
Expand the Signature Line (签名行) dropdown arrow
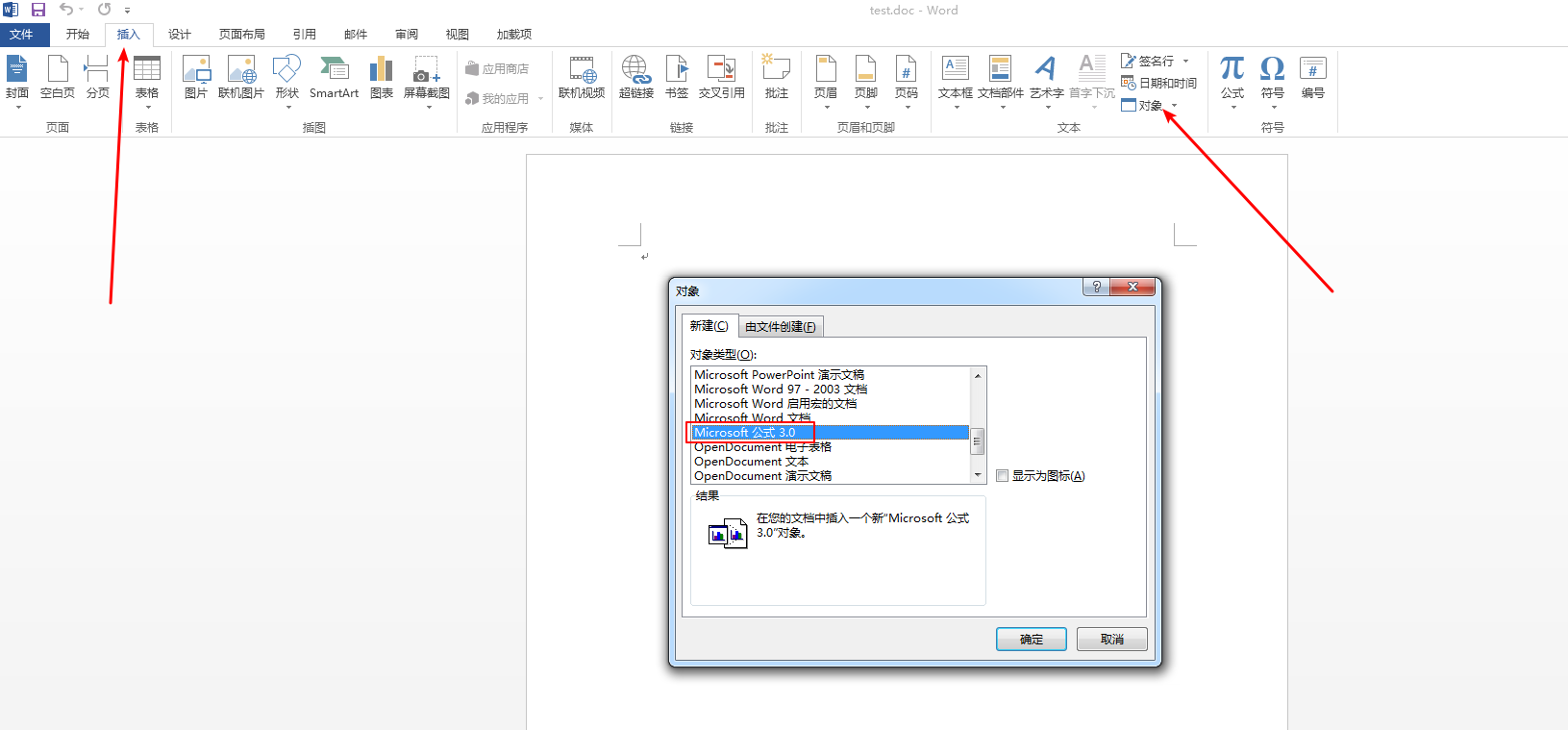(x=1186, y=61)
